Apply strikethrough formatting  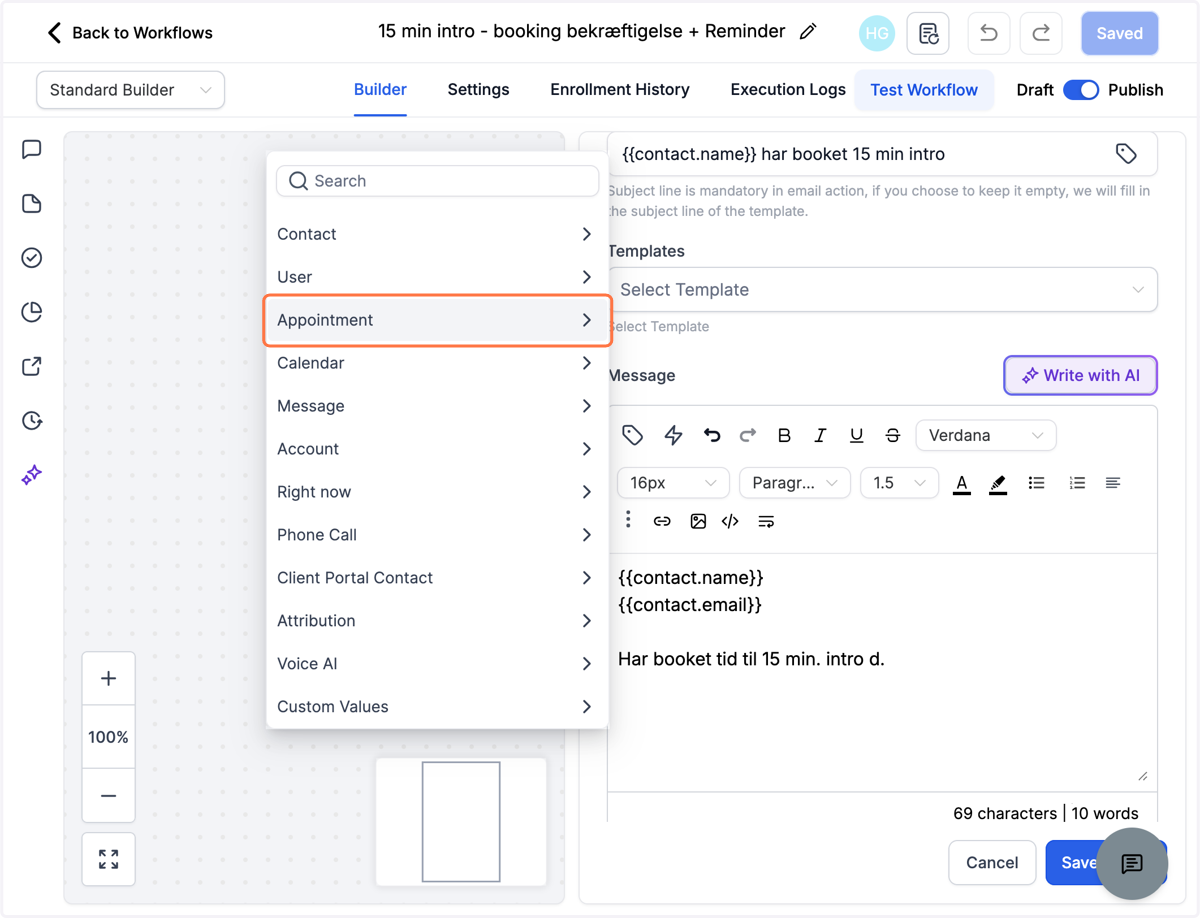coord(893,435)
